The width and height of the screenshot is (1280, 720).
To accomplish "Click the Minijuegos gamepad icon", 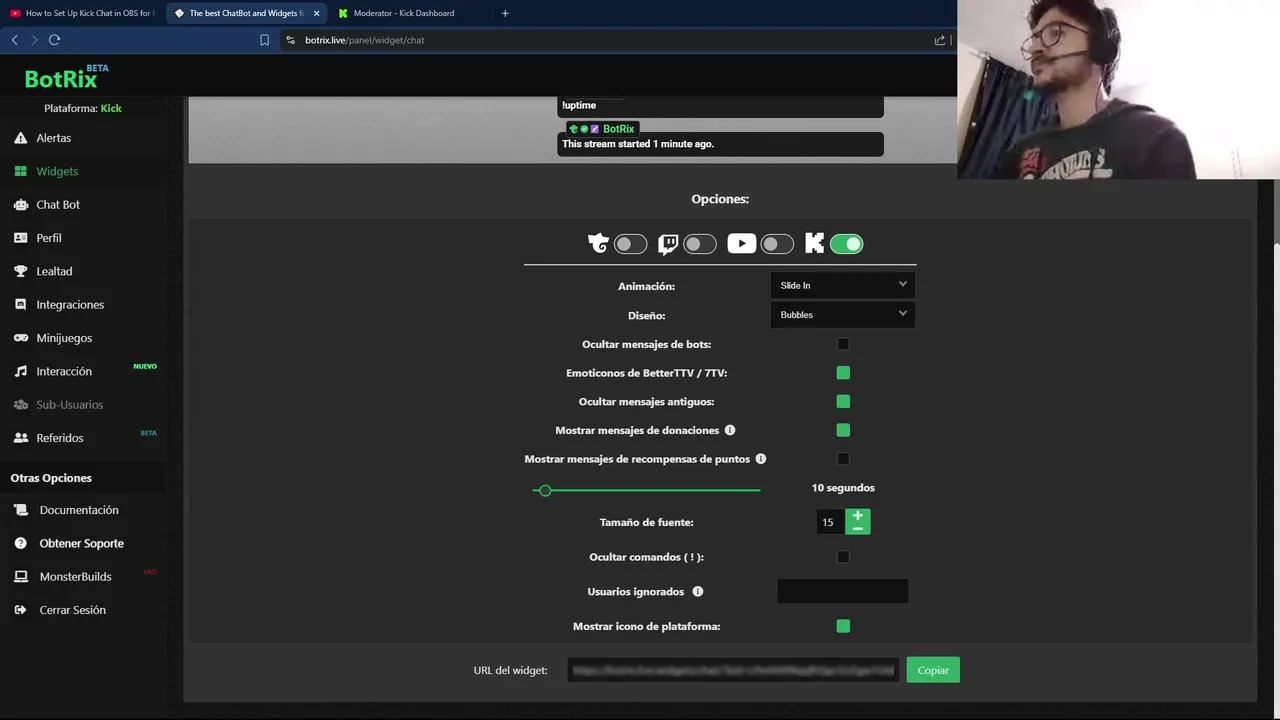I will point(20,338).
